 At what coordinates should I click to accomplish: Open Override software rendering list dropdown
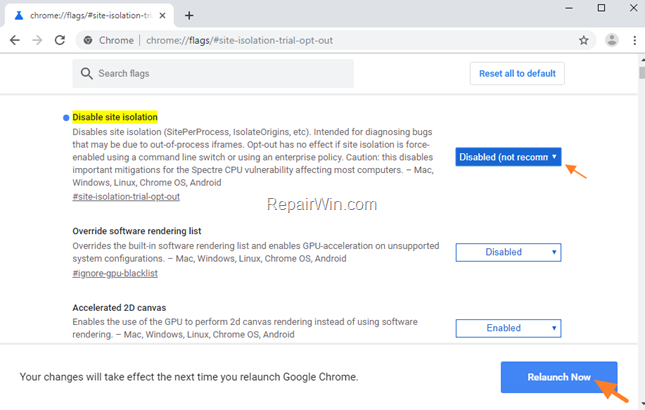pyautogui.click(x=508, y=252)
